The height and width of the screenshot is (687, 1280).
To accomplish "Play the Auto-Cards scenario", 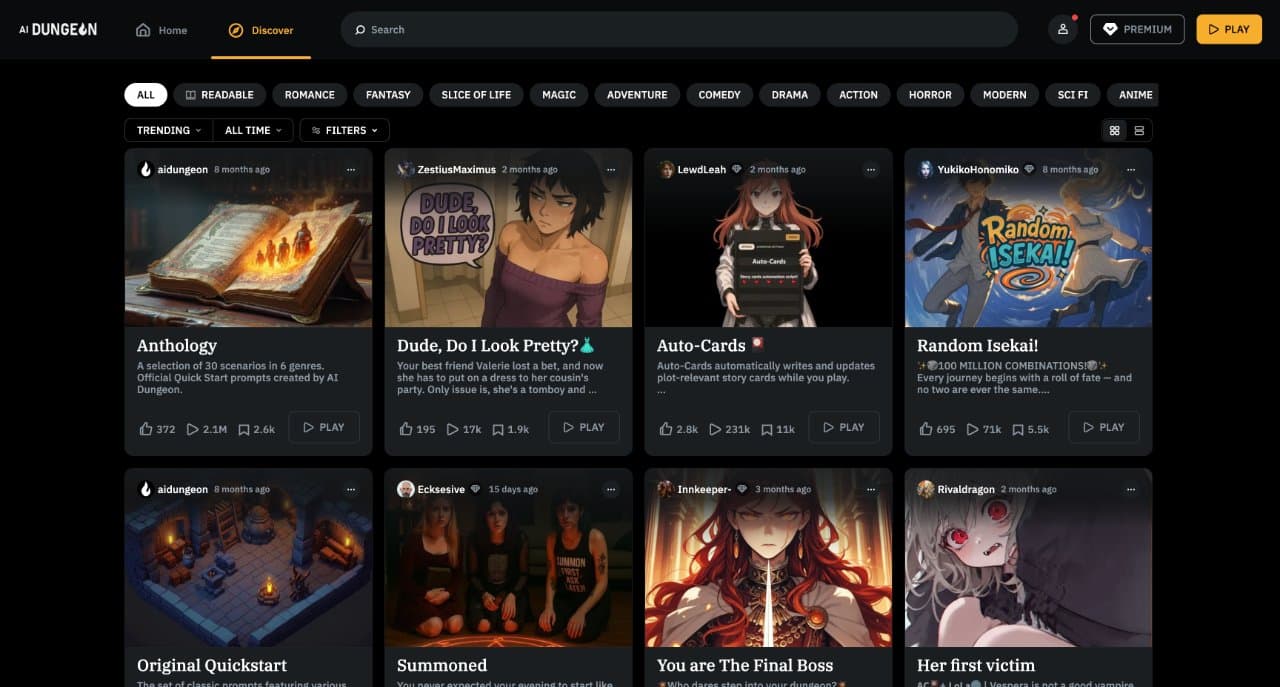I will click(844, 427).
